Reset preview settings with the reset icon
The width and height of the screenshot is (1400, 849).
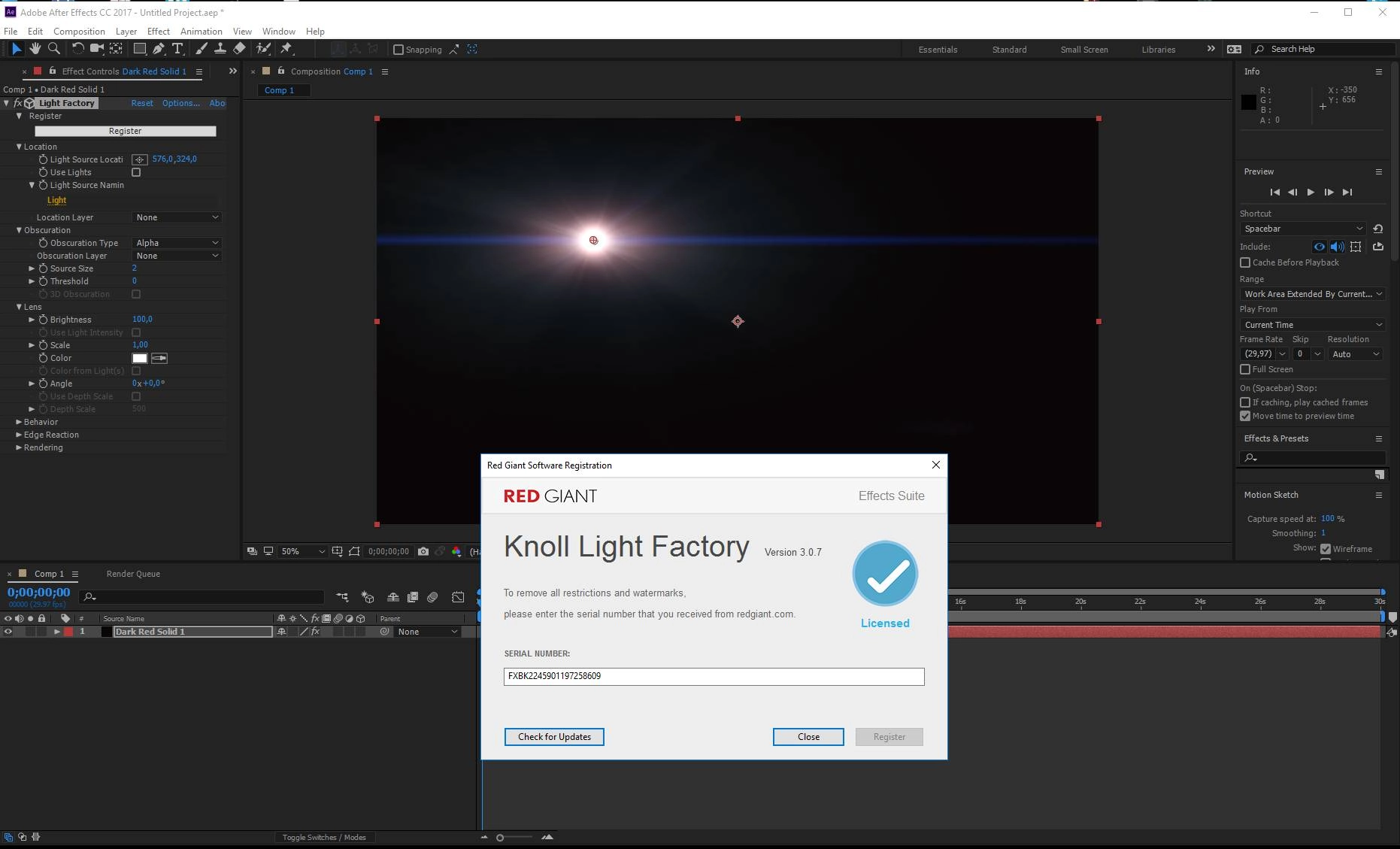click(x=1377, y=229)
